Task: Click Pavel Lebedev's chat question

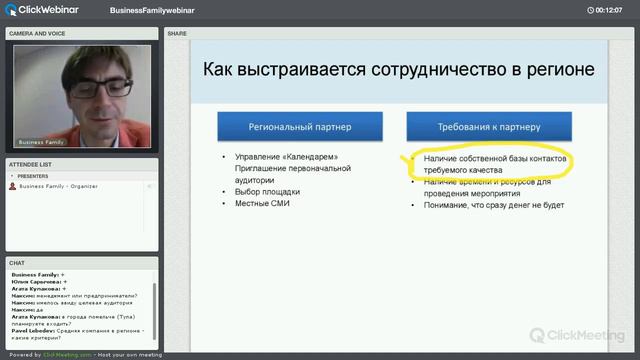Action: [x=78, y=334]
